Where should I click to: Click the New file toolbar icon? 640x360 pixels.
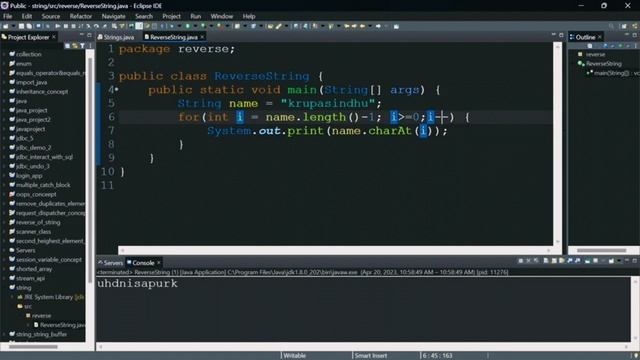[5, 26]
